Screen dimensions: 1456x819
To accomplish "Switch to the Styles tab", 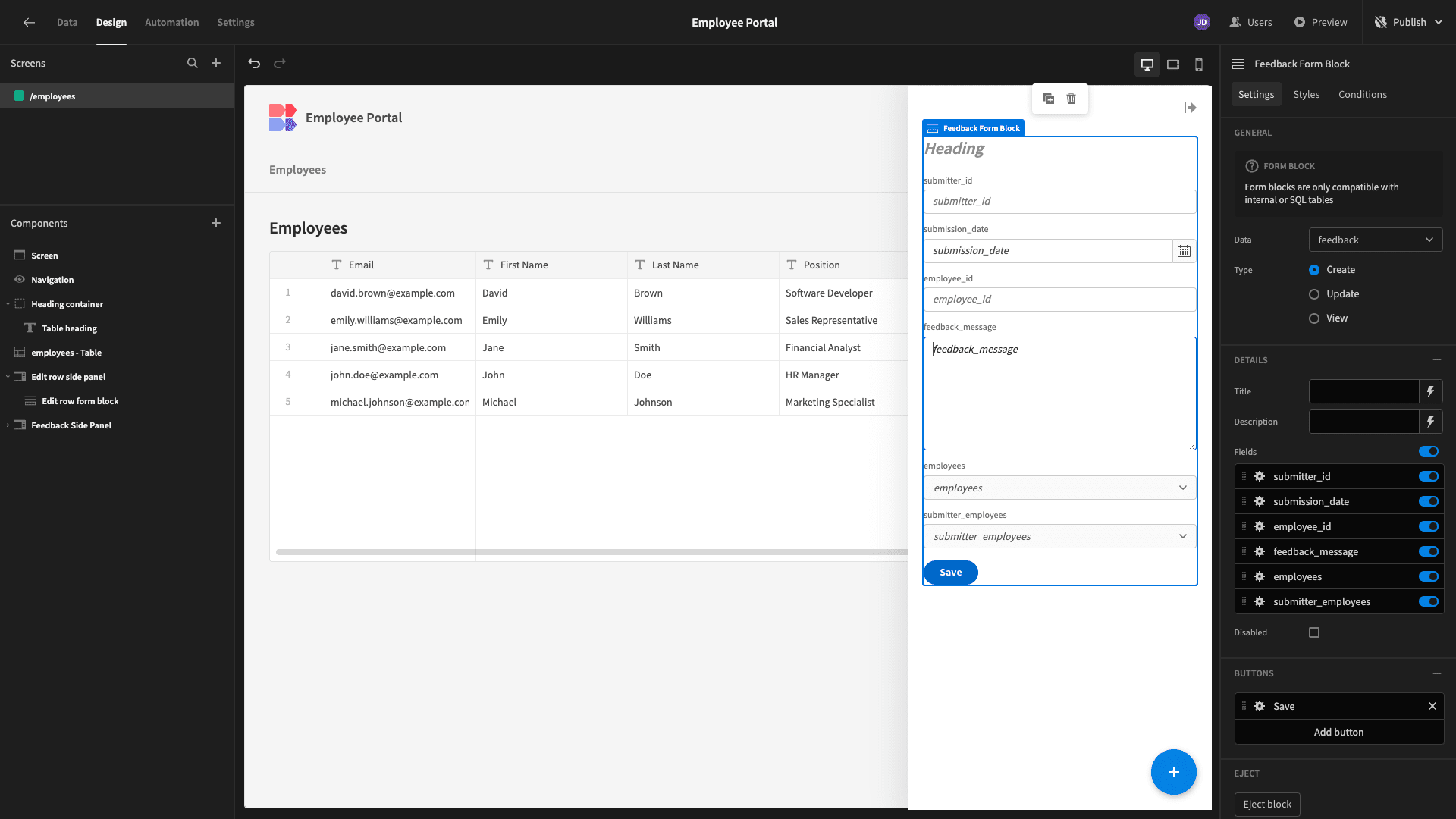I will click(x=1306, y=94).
